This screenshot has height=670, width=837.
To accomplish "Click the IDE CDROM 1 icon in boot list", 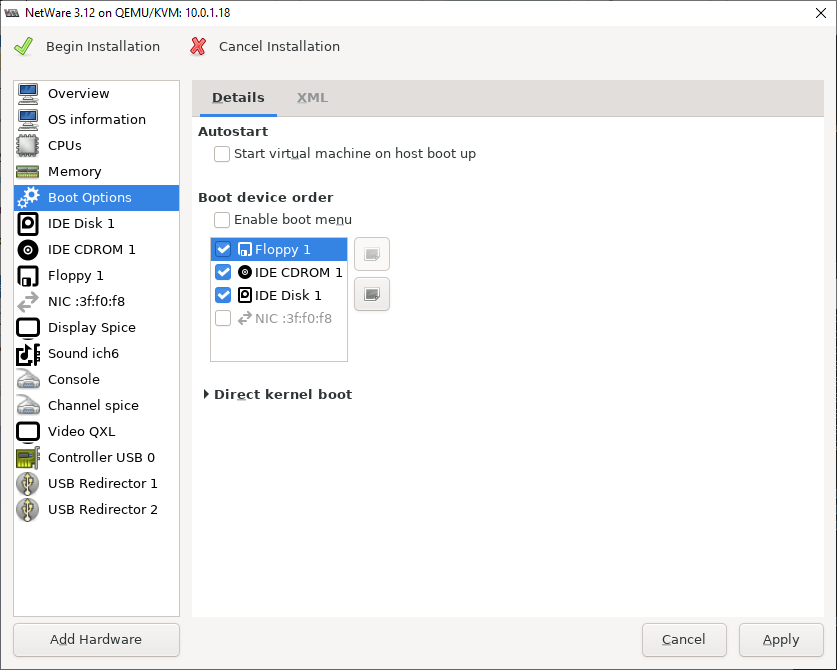I will point(244,272).
